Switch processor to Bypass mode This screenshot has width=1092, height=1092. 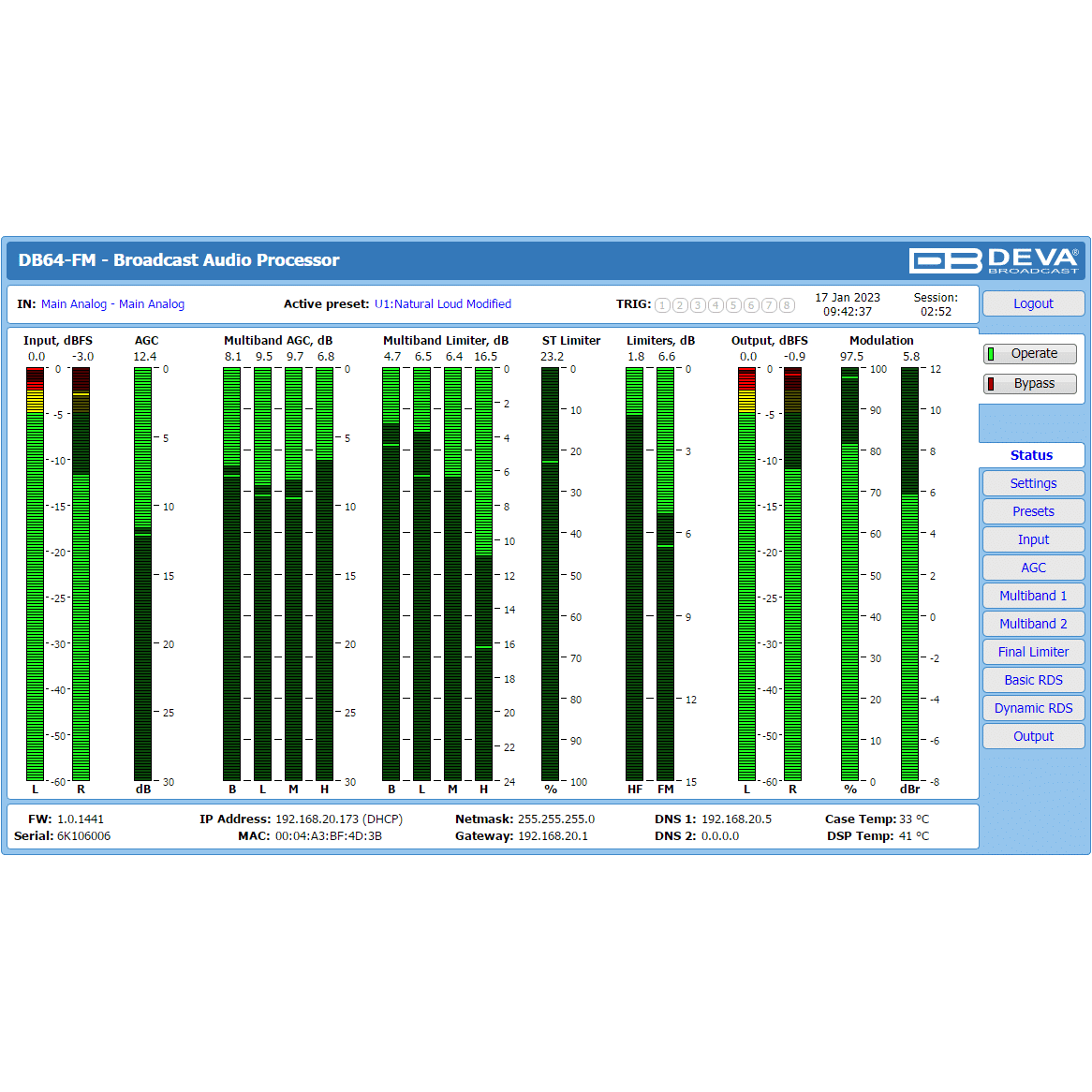(1029, 384)
